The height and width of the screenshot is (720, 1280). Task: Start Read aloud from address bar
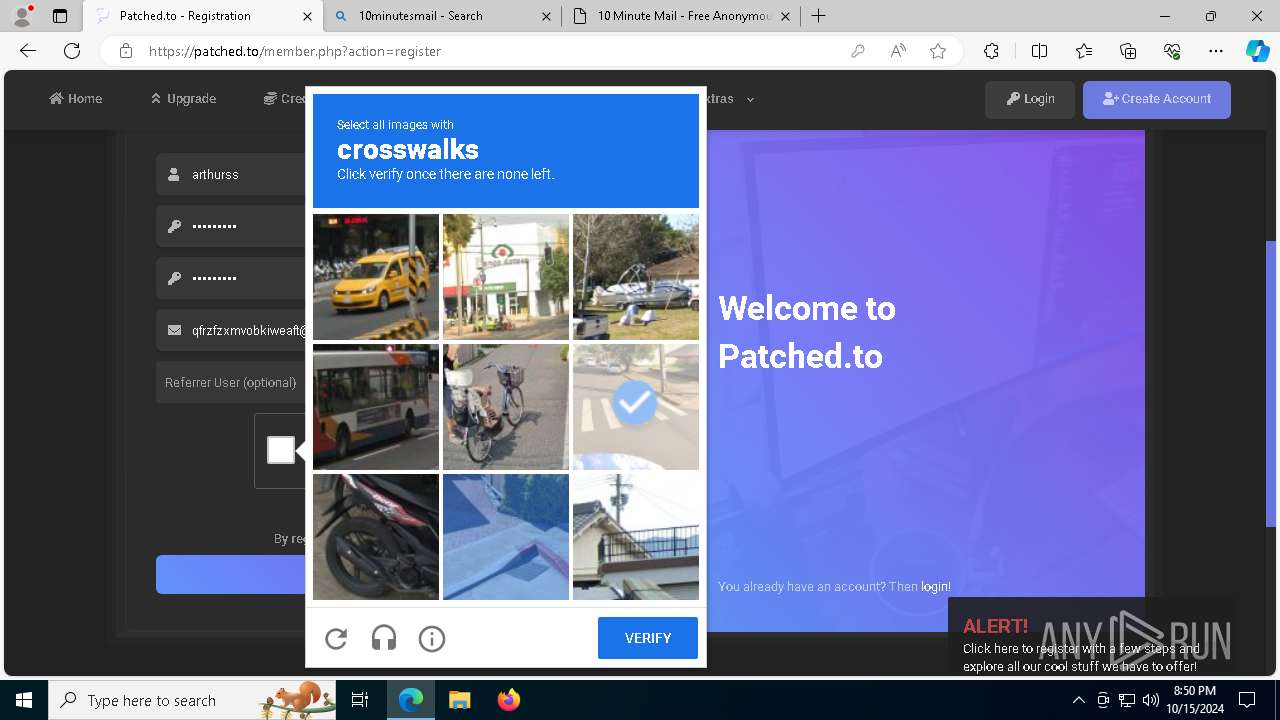[898, 51]
